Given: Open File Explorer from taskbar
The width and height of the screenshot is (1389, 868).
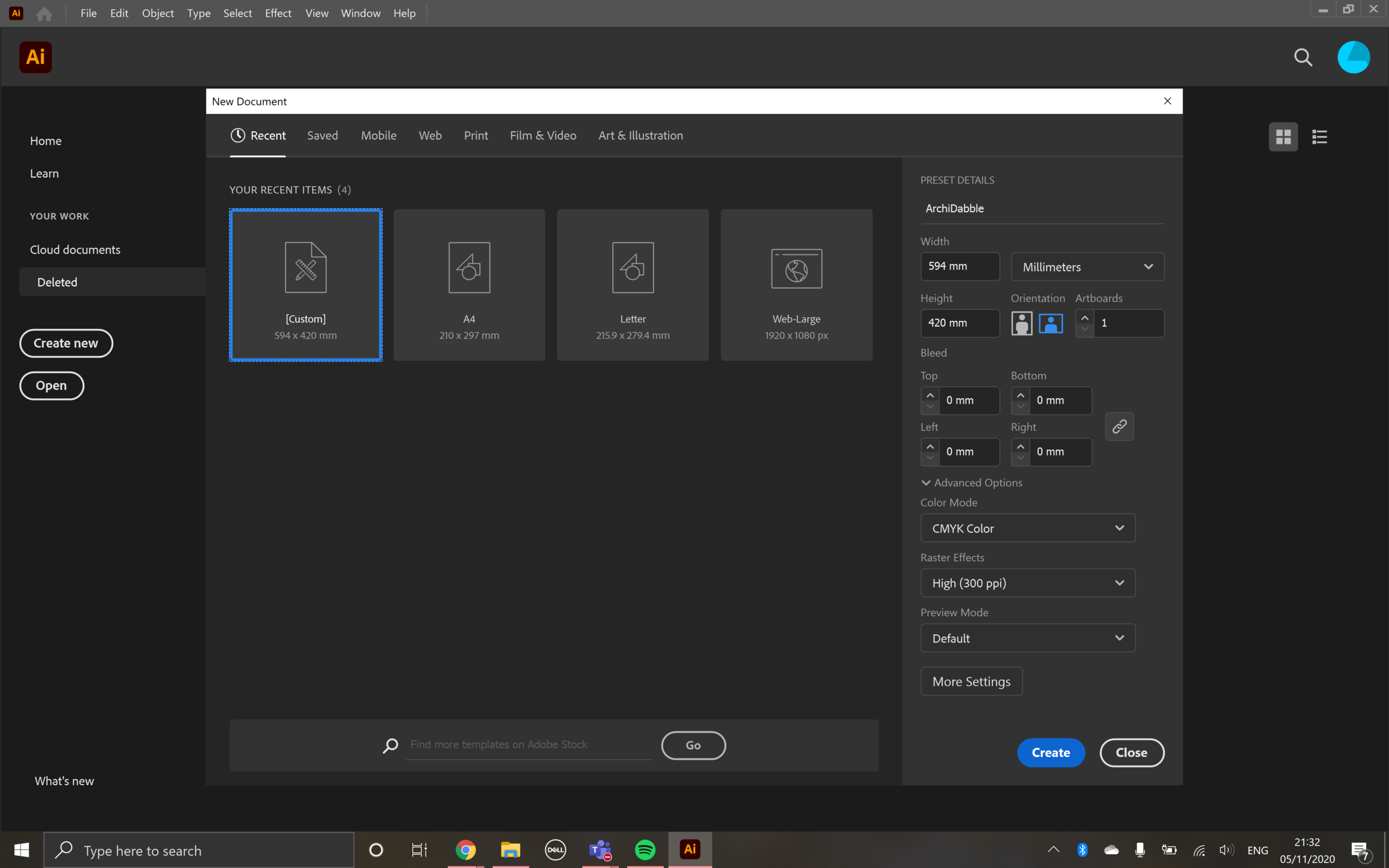Looking at the screenshot, I should (511, 850).
